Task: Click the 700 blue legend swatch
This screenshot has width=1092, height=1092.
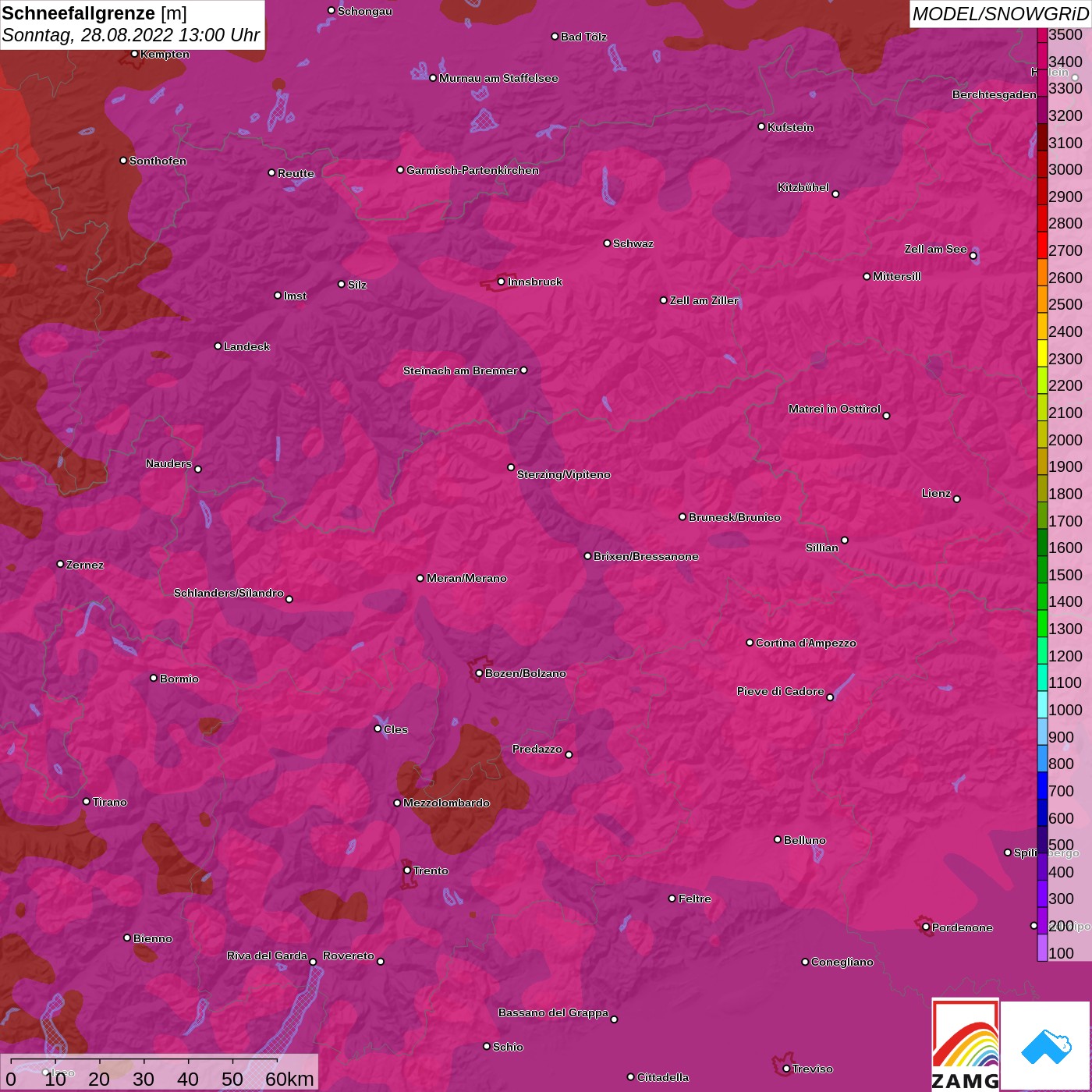Action: tap(1042, 785)
